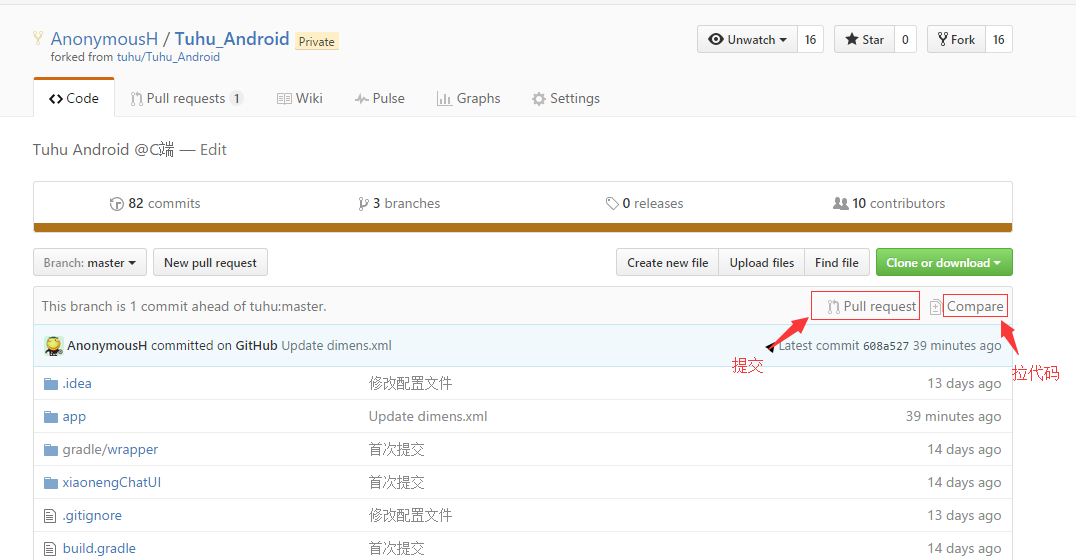Image resolution: width=1076 pixels, height=560 pixels.
Task: Go to the Pulse tab
Action: point(379,98)
